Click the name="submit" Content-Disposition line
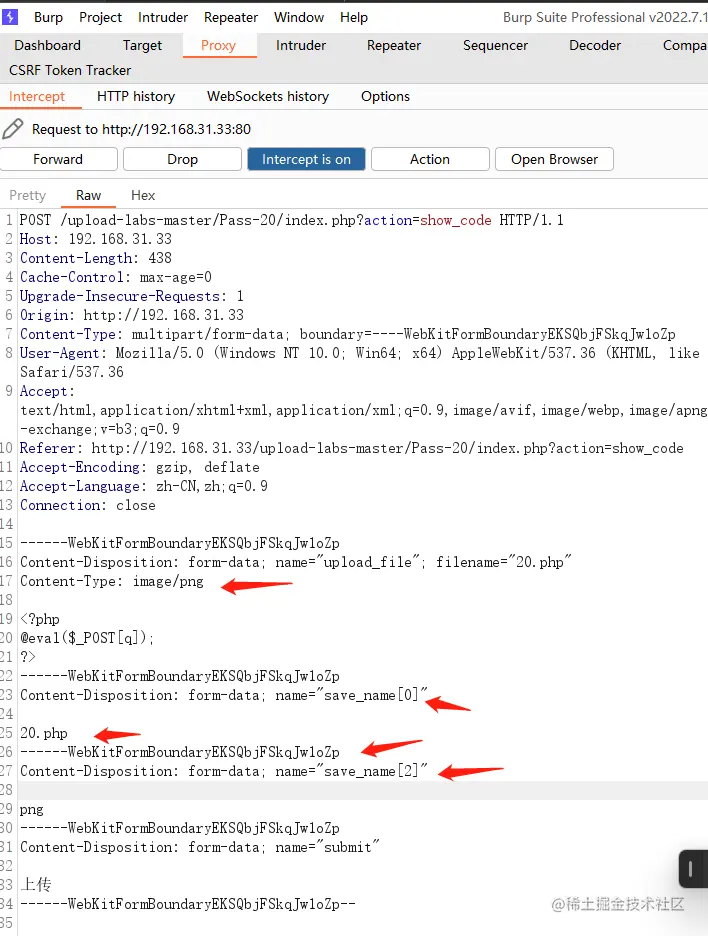 click(199, 848)
